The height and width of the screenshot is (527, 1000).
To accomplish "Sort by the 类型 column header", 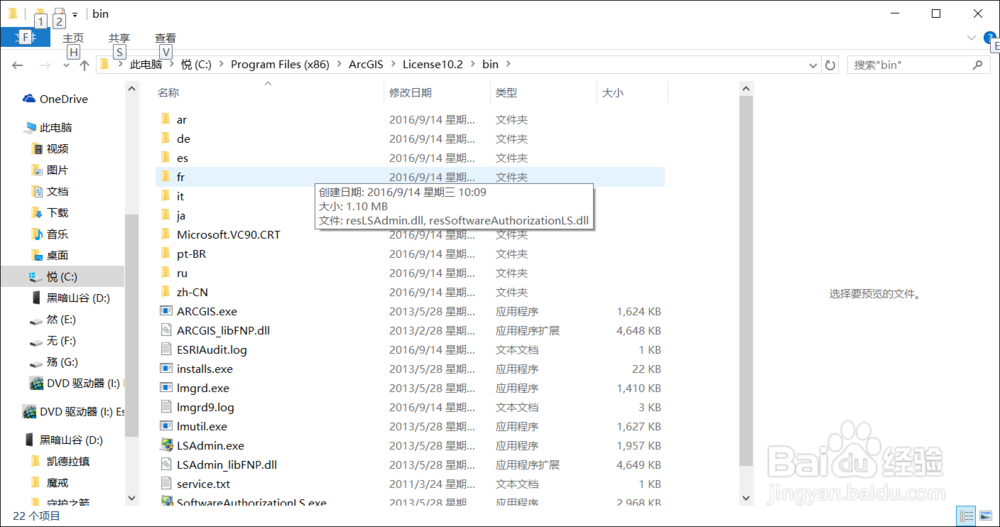I will tap(506, 93).
